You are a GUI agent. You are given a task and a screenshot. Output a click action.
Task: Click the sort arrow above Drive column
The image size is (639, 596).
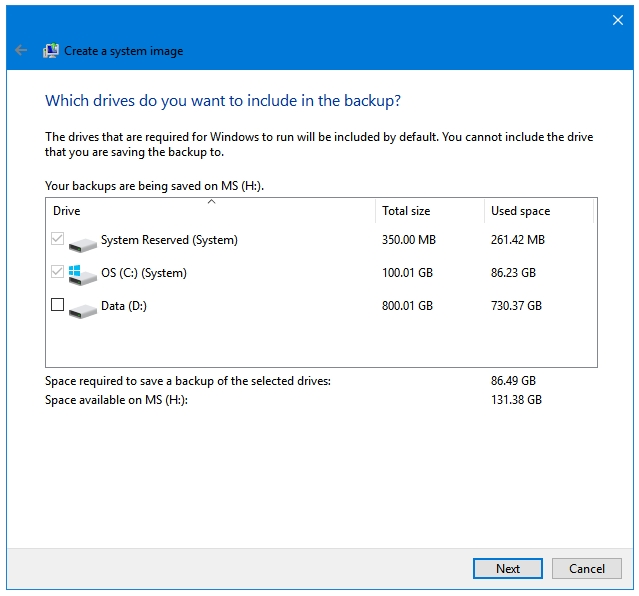click(212, 201)
